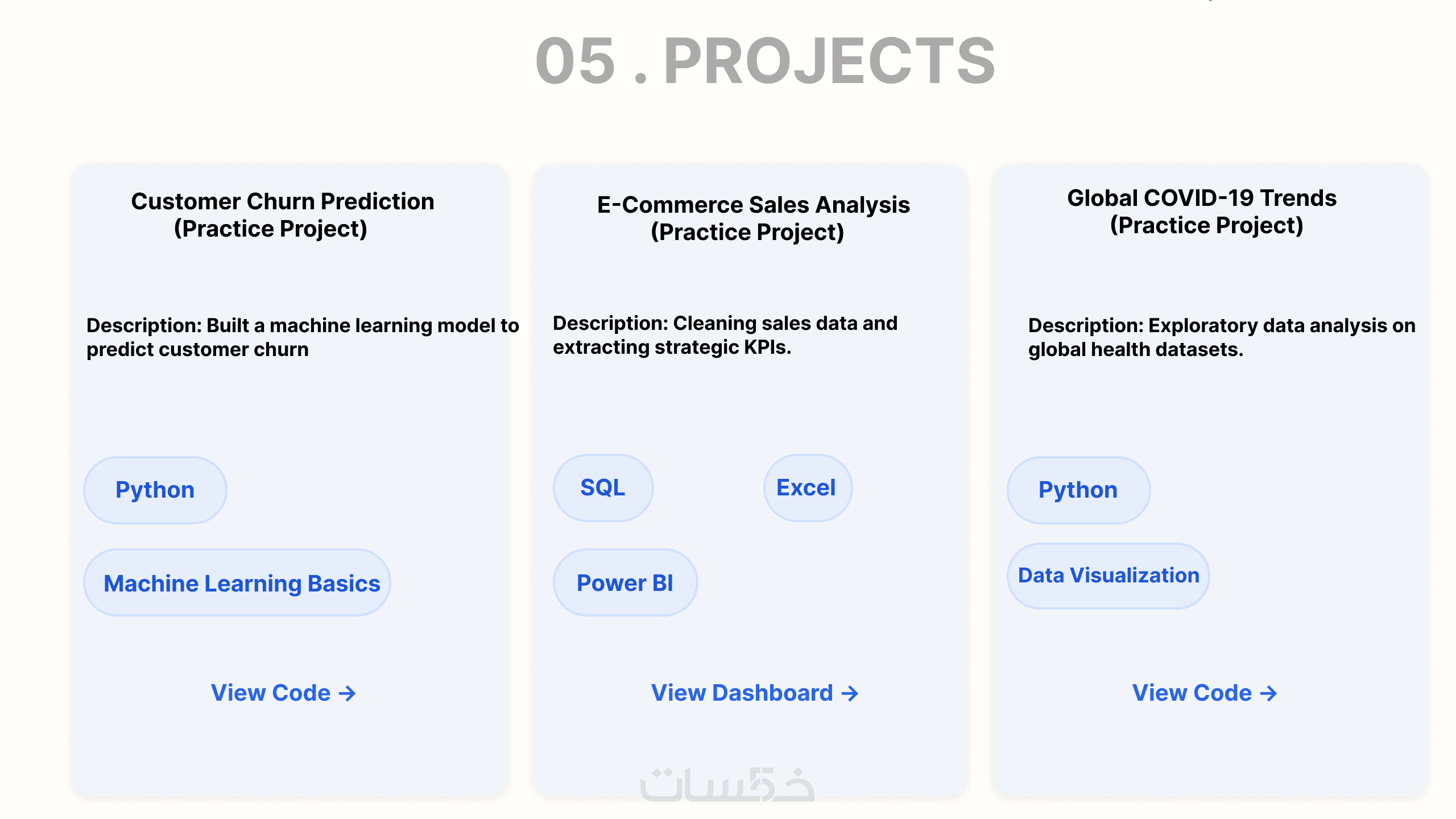This screenshot has height=819, width=1456.
Task: Click the E-Commerce description text
Action: click(x=725, y=335)
